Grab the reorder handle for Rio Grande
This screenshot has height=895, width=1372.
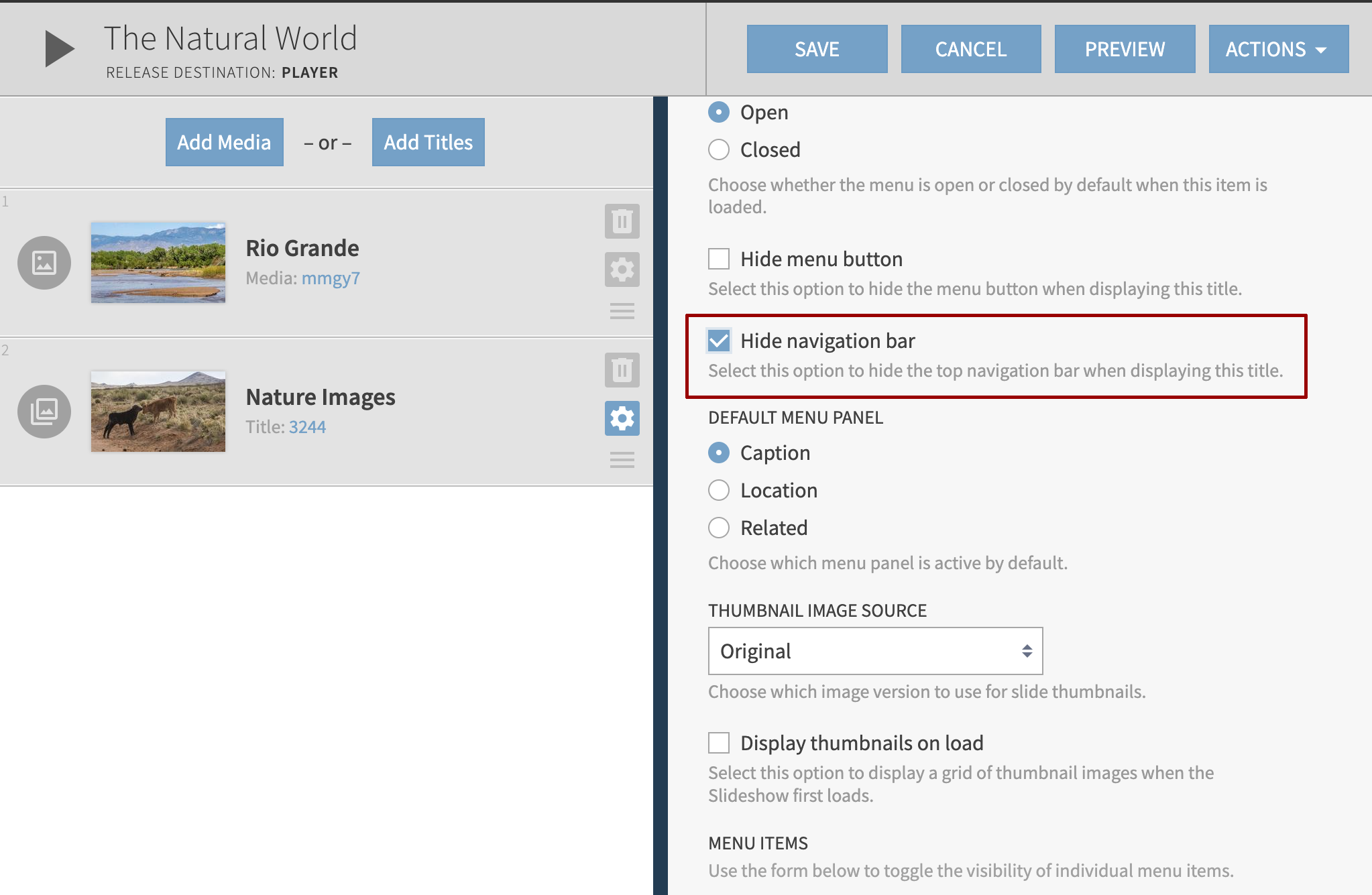pyautogui.click(x=622, y=311)
